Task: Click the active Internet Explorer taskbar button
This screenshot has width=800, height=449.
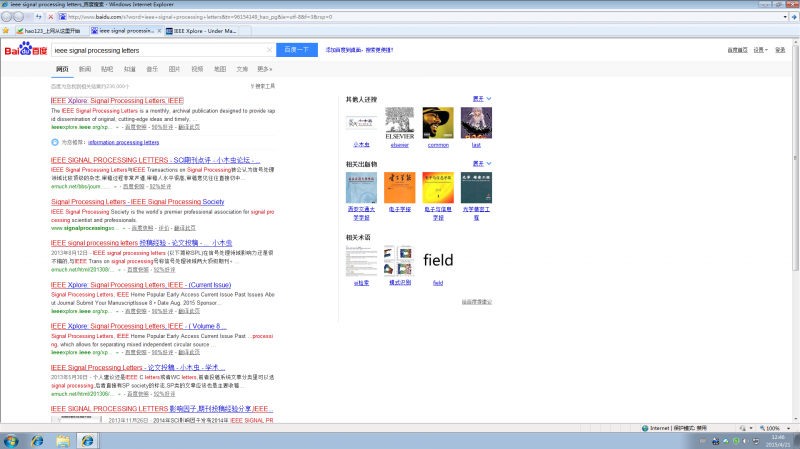Action: [x=87, y=440]
